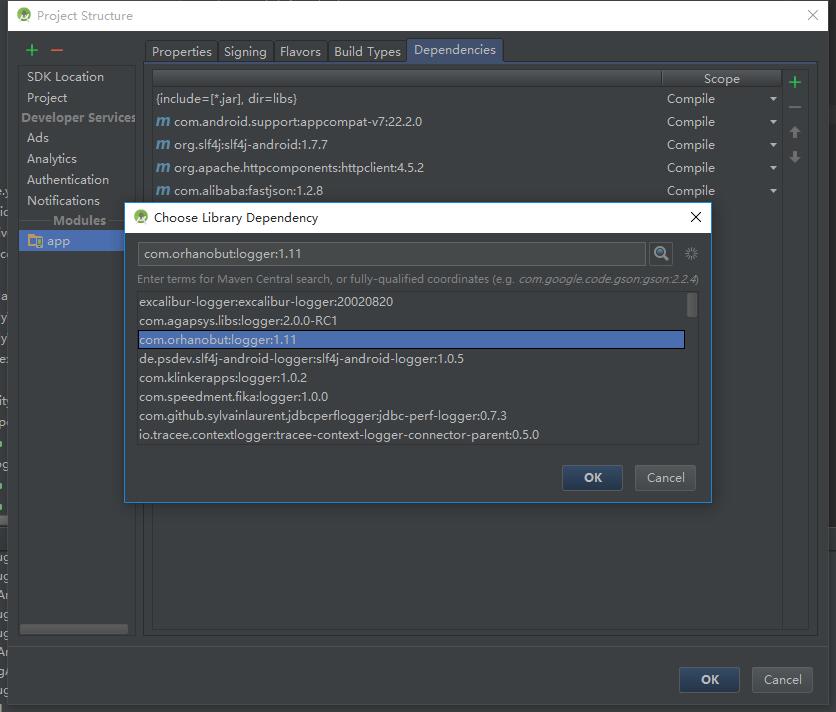Select SDK Location in left sidebar
836x712 pixels.
click(x=65, y=77)
